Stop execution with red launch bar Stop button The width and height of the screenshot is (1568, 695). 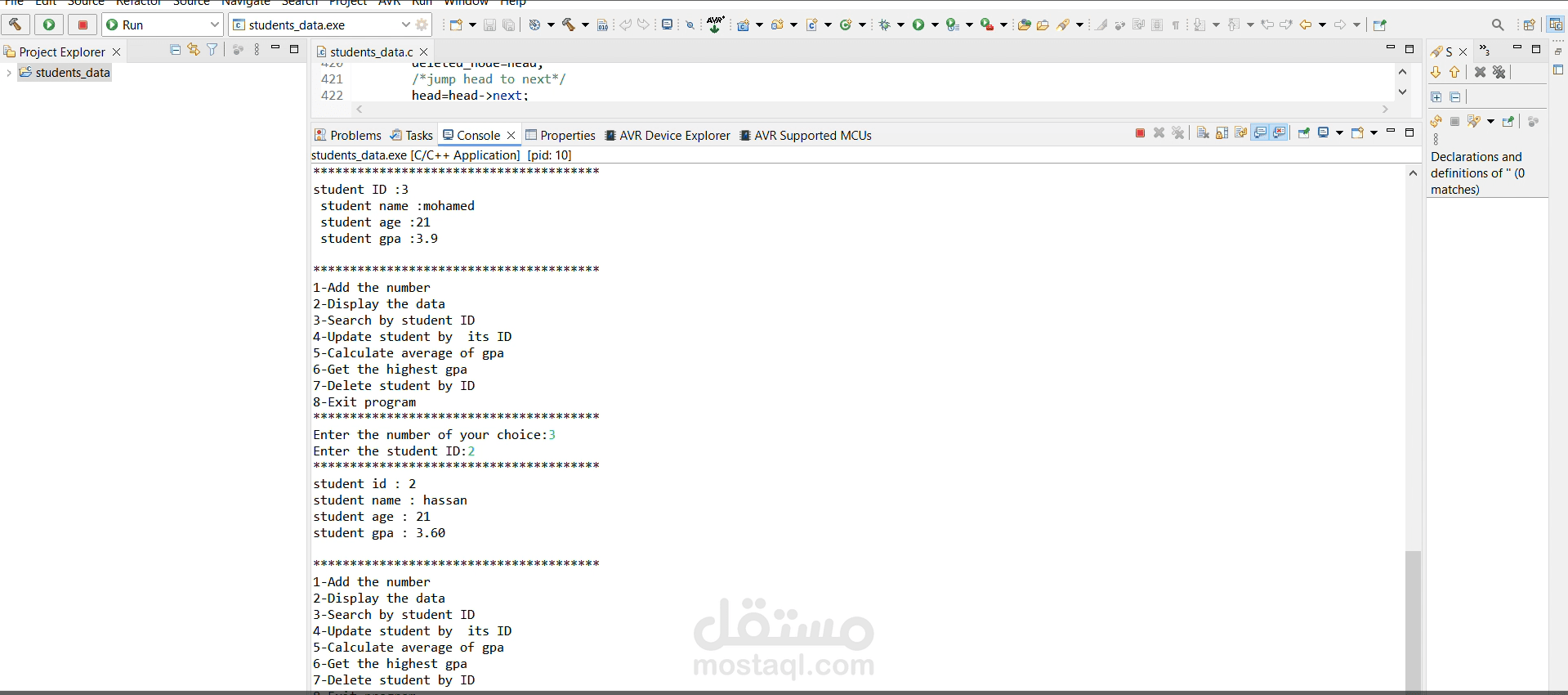pyautogui.click(x=83, y=25)
